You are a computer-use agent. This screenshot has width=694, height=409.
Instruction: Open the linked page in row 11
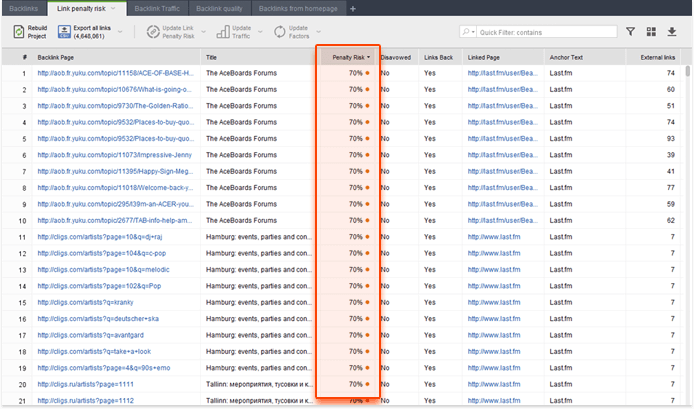(x=494, y=237)
